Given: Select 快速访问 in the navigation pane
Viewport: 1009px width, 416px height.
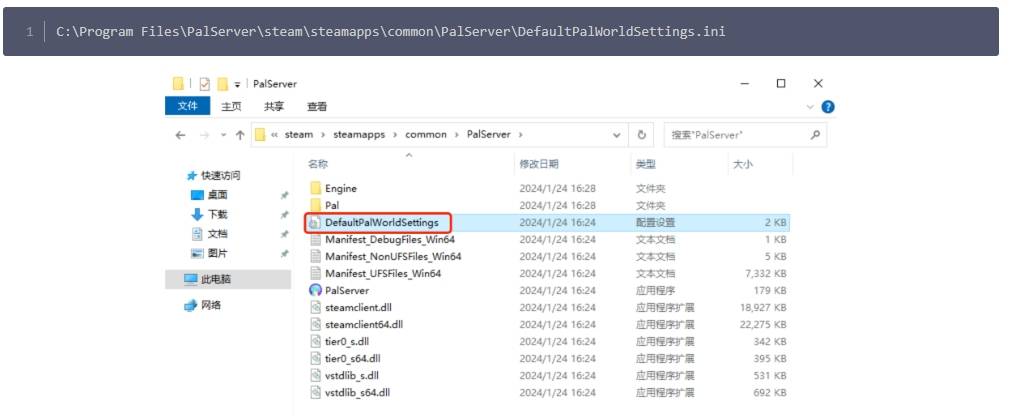Looking at the screenshot, I should click(220, 175).
